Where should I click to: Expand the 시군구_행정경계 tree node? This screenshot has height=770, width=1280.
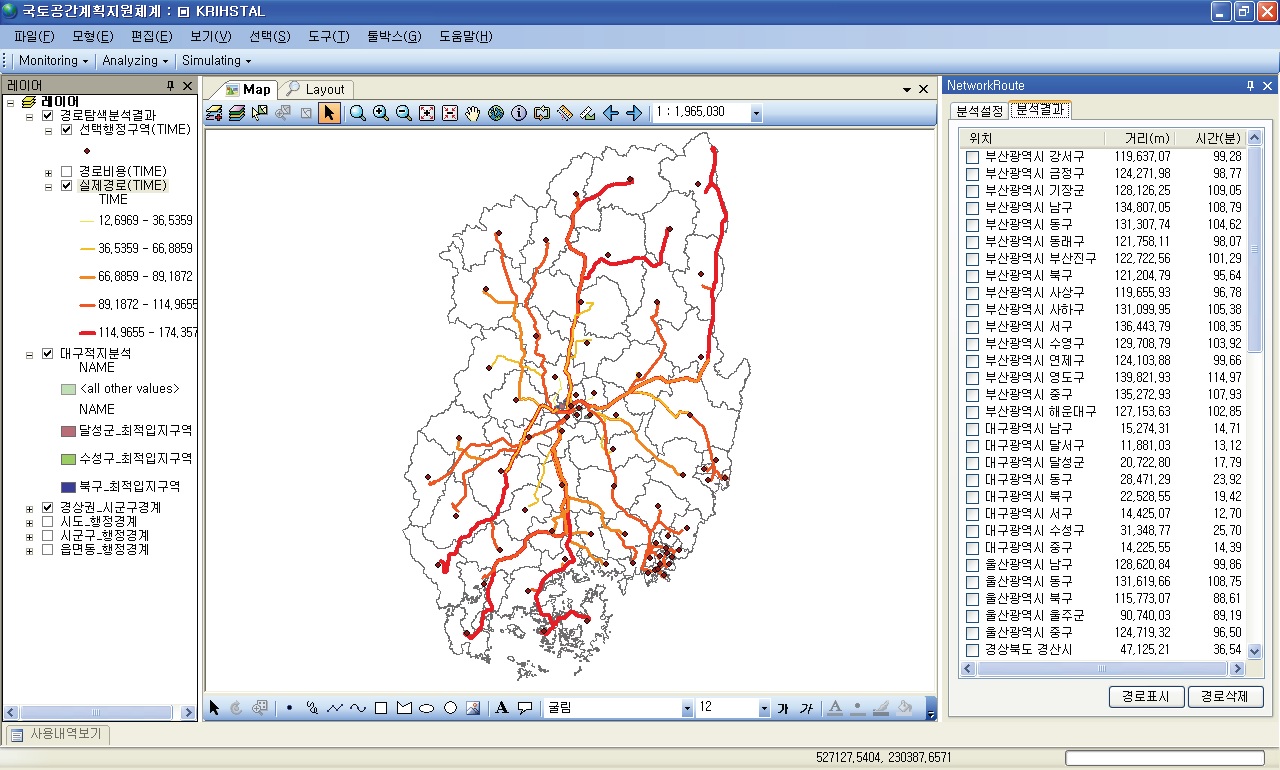click(x=29, y=536)
